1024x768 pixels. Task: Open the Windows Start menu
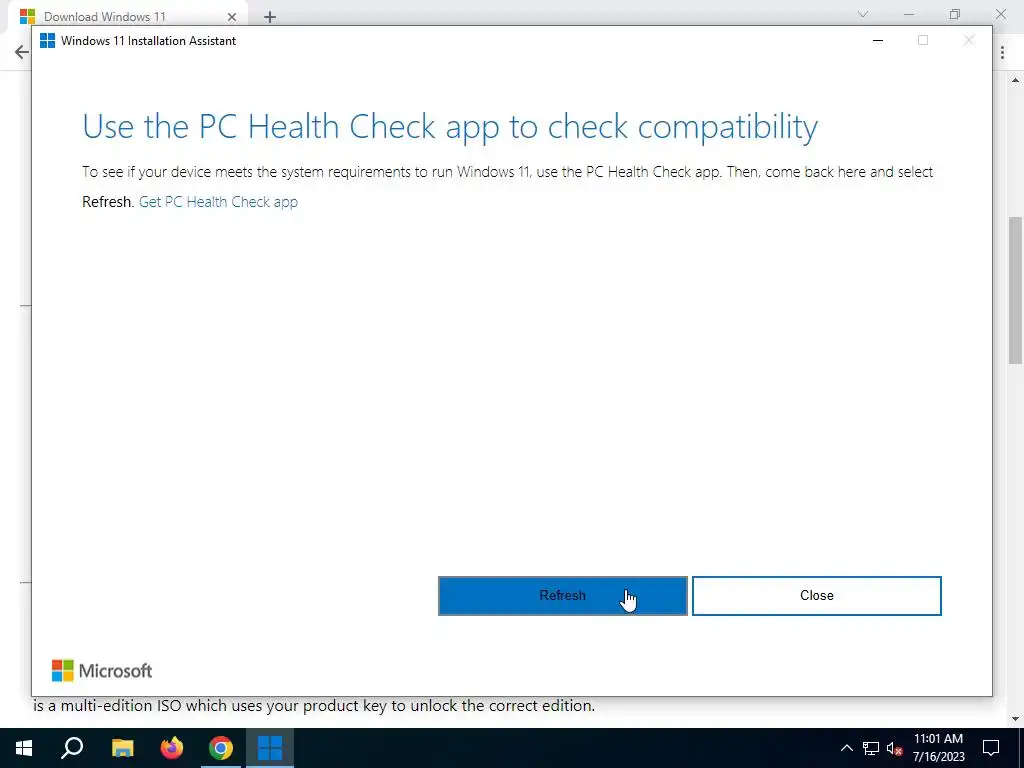click(x=24, y=748)
